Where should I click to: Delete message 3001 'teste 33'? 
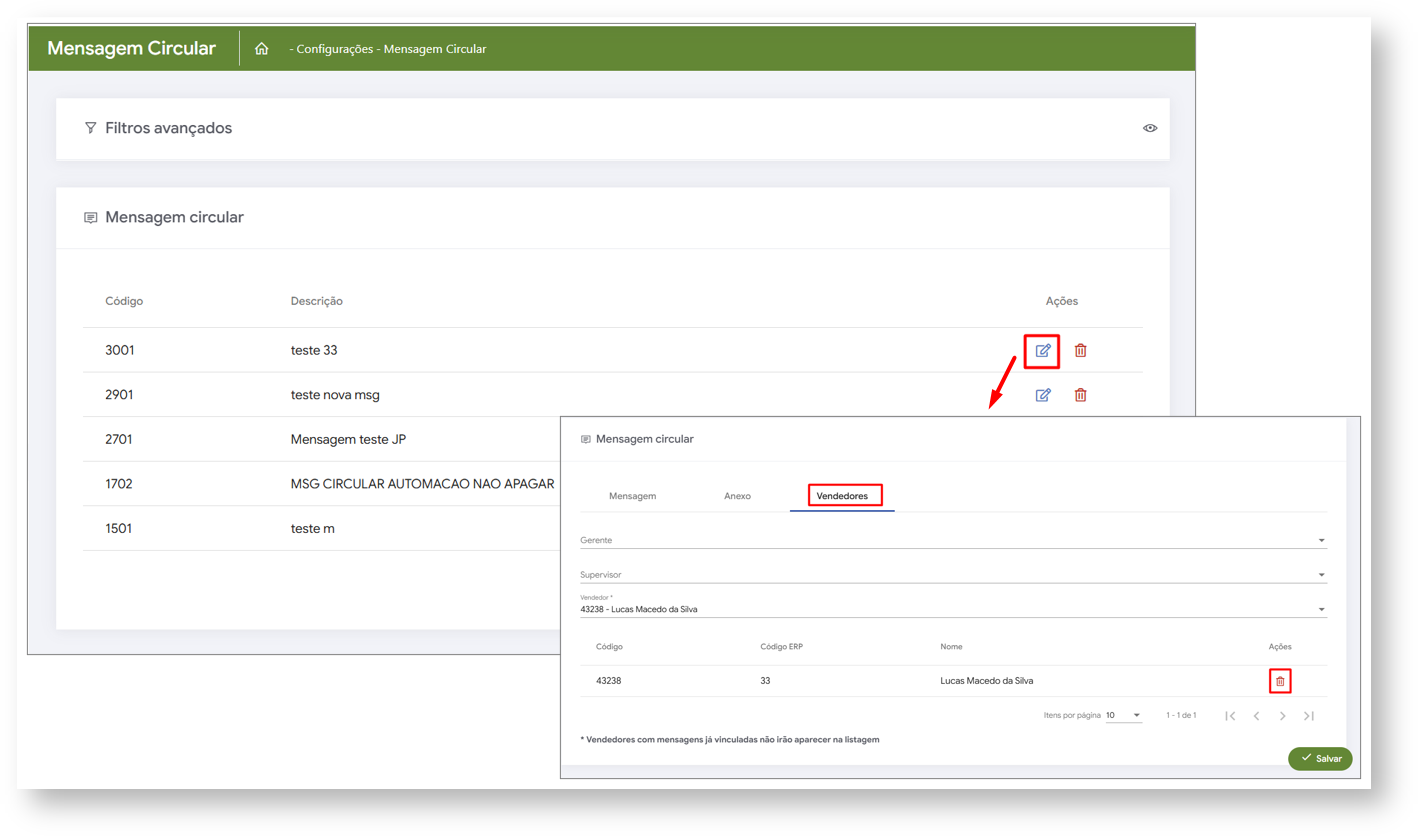(1080, 351)
